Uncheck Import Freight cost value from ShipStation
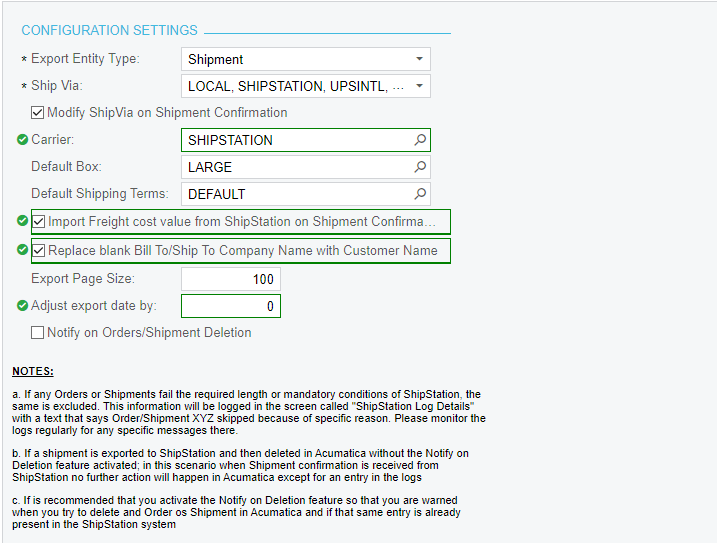Screen dimensions: 717x543 tap(39, 222)
